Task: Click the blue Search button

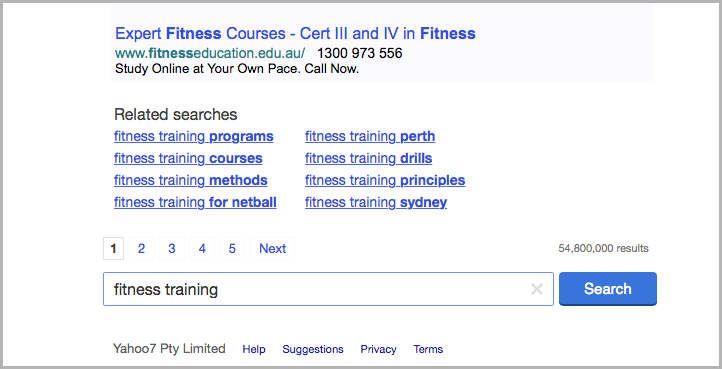Action: (608, 289)
